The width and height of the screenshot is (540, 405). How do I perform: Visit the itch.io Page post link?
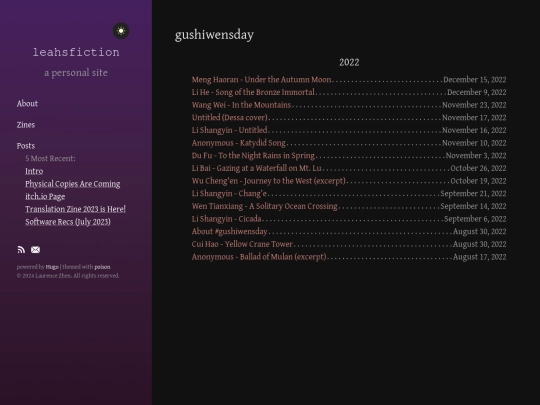point(45,196)
